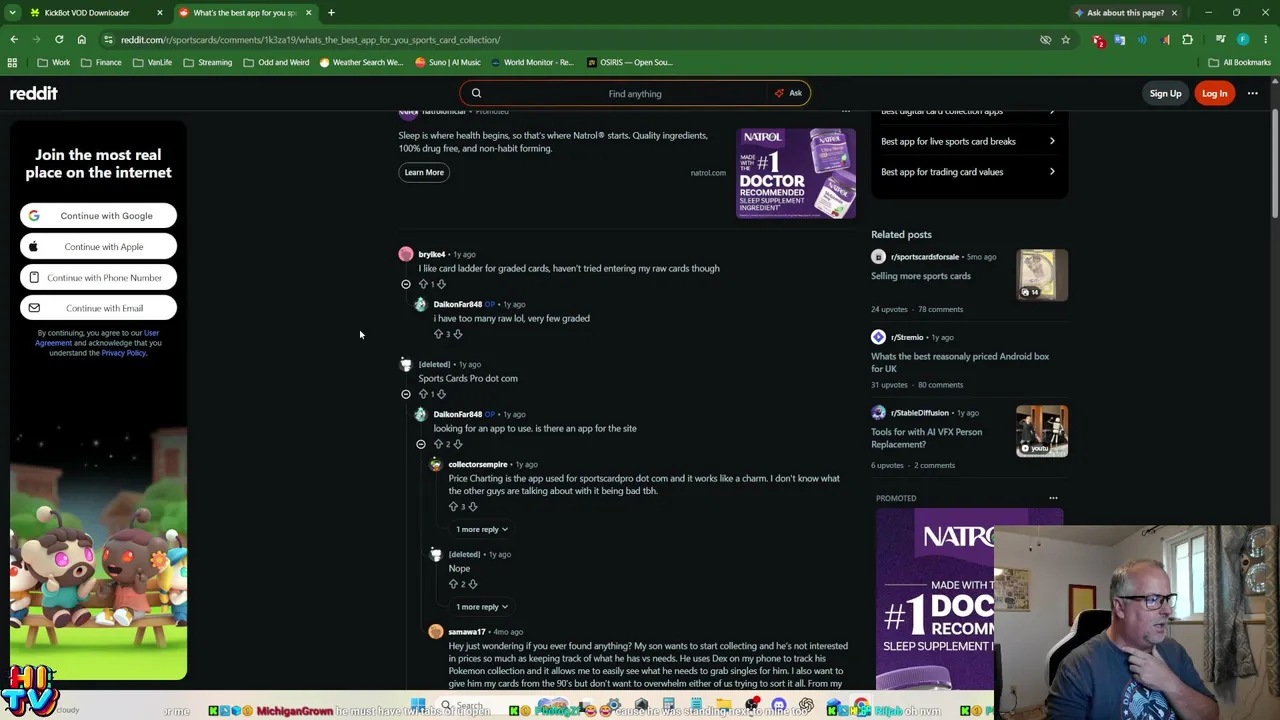Click "Ask about this page?" chip
The width and height of the screenshot is (1280, 720).
[x=1119, y=13]
